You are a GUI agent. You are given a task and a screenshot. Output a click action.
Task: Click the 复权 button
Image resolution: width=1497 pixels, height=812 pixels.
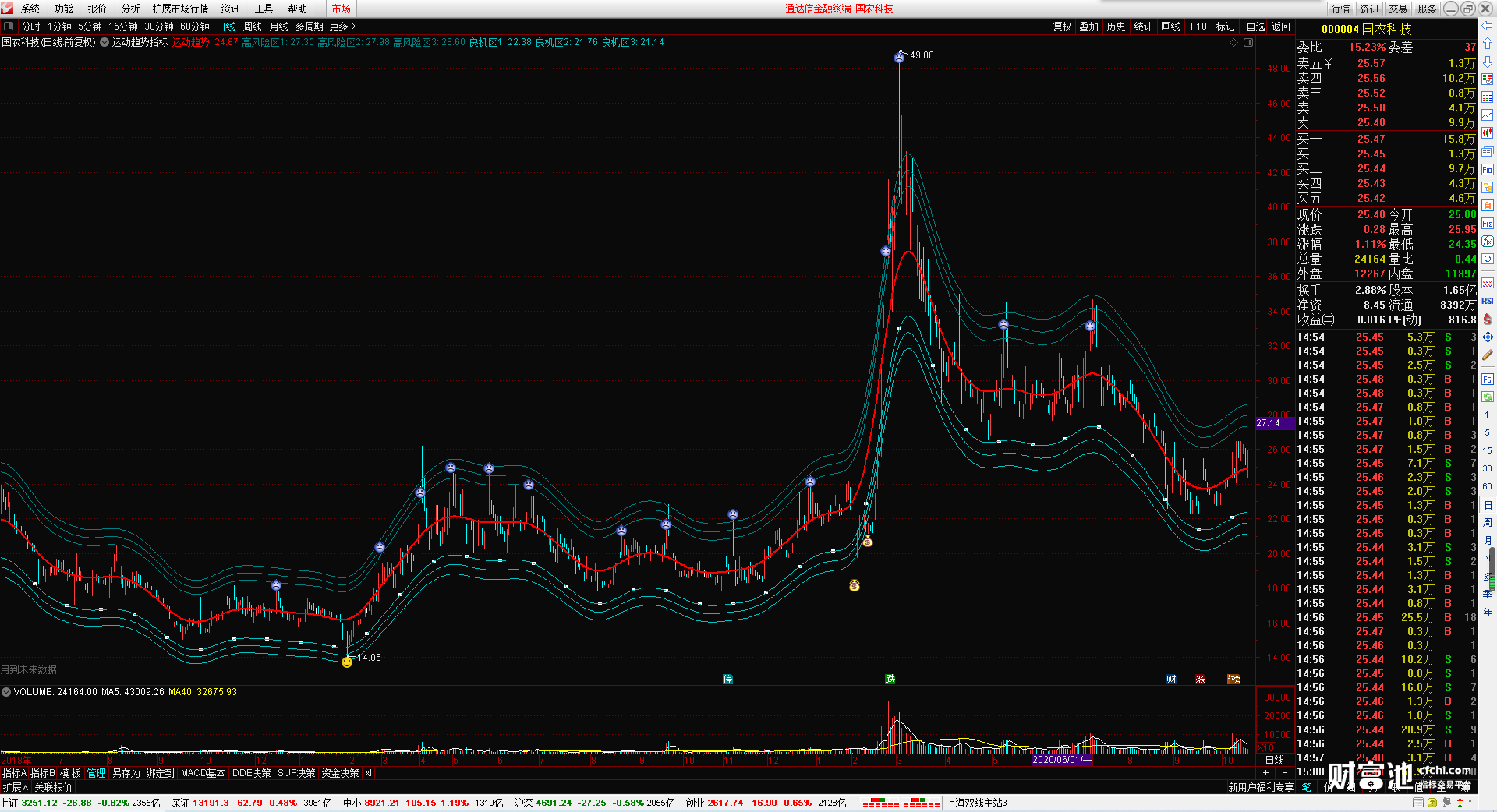point(1062,26)
